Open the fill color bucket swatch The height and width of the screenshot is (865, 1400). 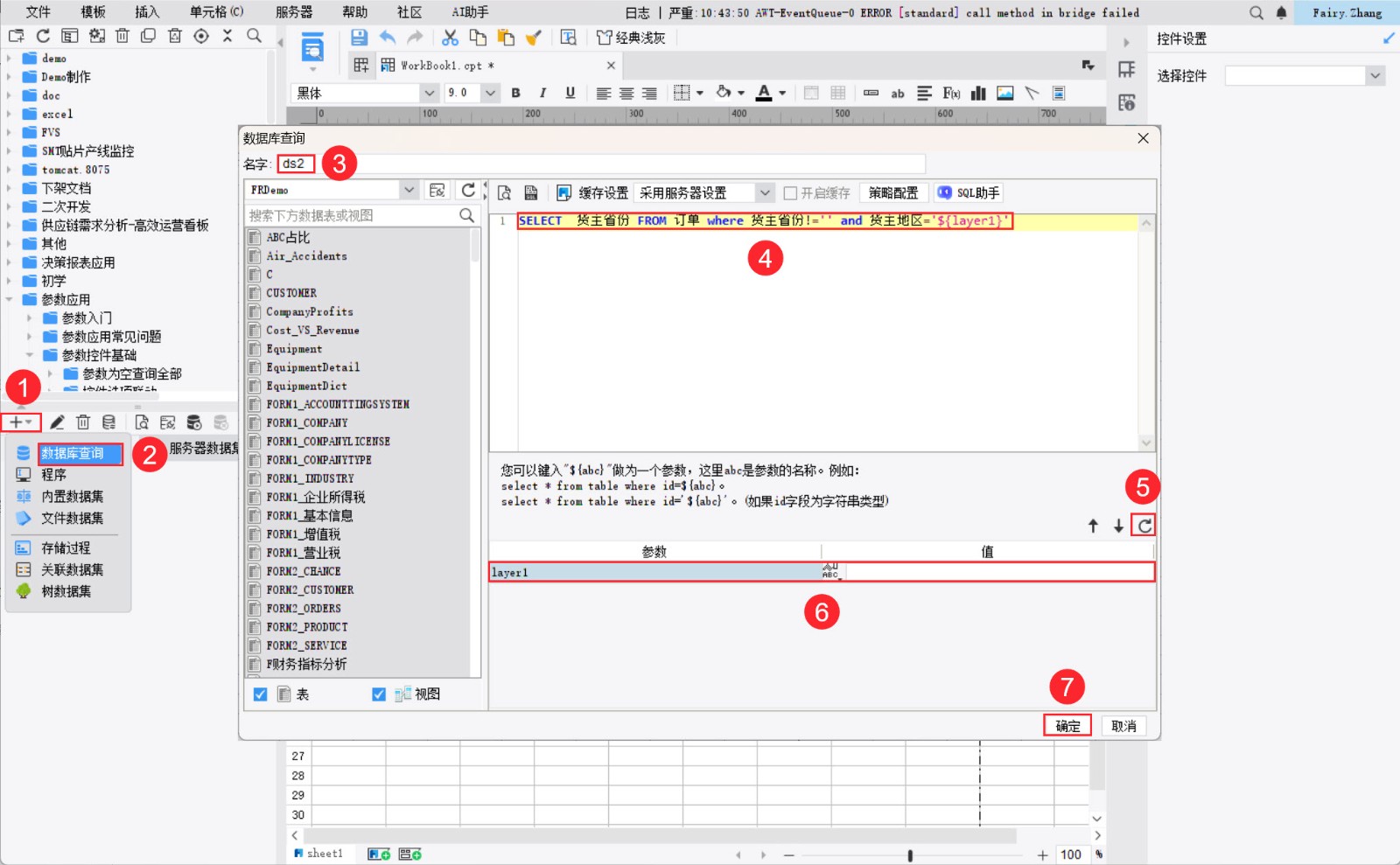[724, 93]
